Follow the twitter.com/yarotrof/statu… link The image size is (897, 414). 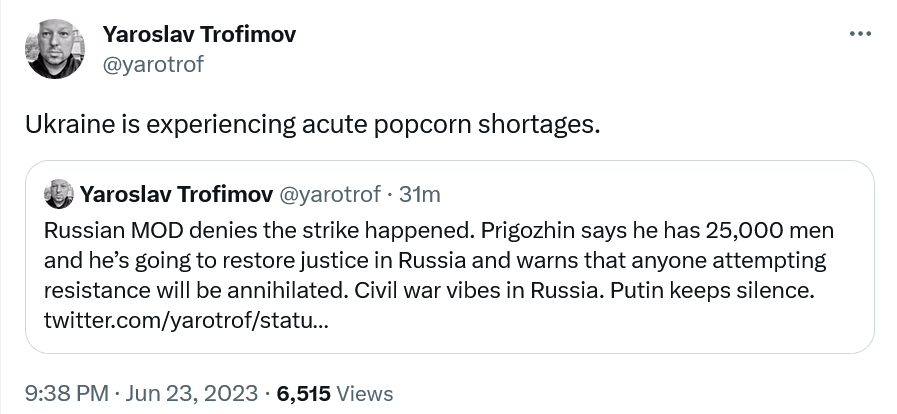[x=185, y=322]
